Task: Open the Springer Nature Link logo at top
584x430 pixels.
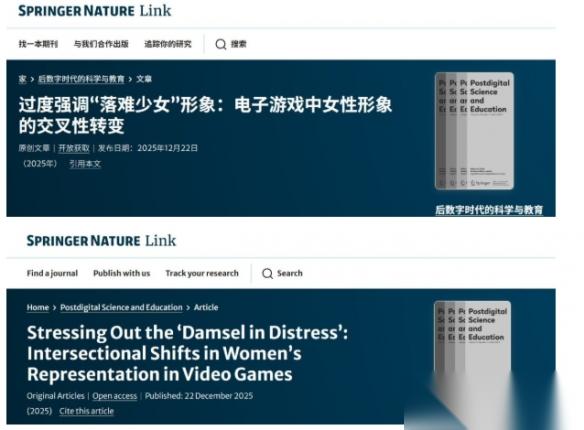Action: (95, 11)
